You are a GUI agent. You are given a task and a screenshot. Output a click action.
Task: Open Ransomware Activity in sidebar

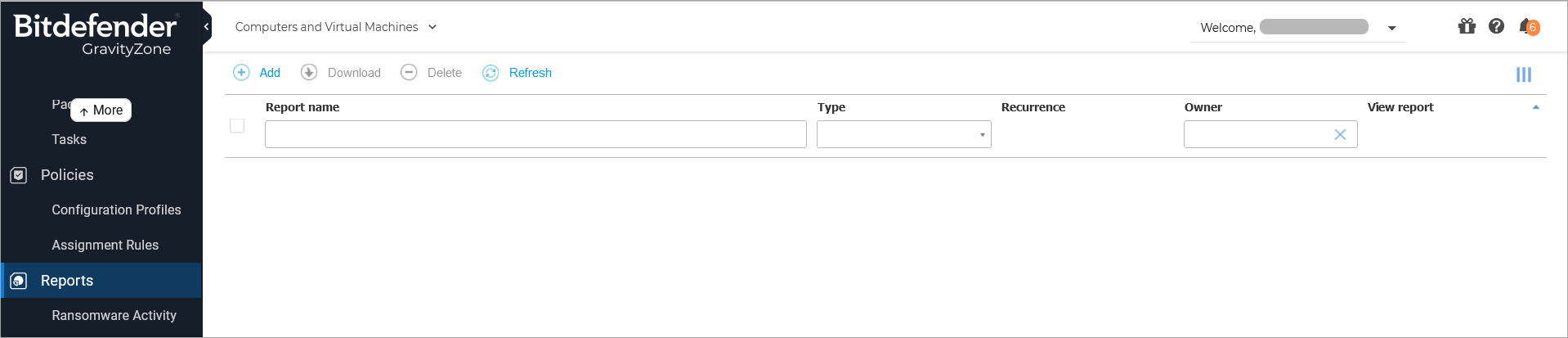point(114,316)
